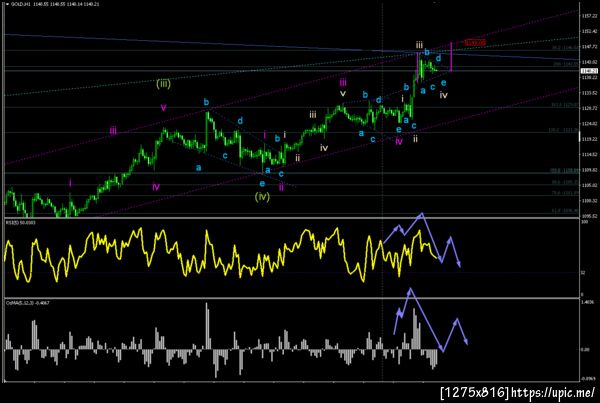This screenshot has width=600, height=403.
Task: Click the OsMA indicator label in subwindow
Action: click(x=27, y=303)
